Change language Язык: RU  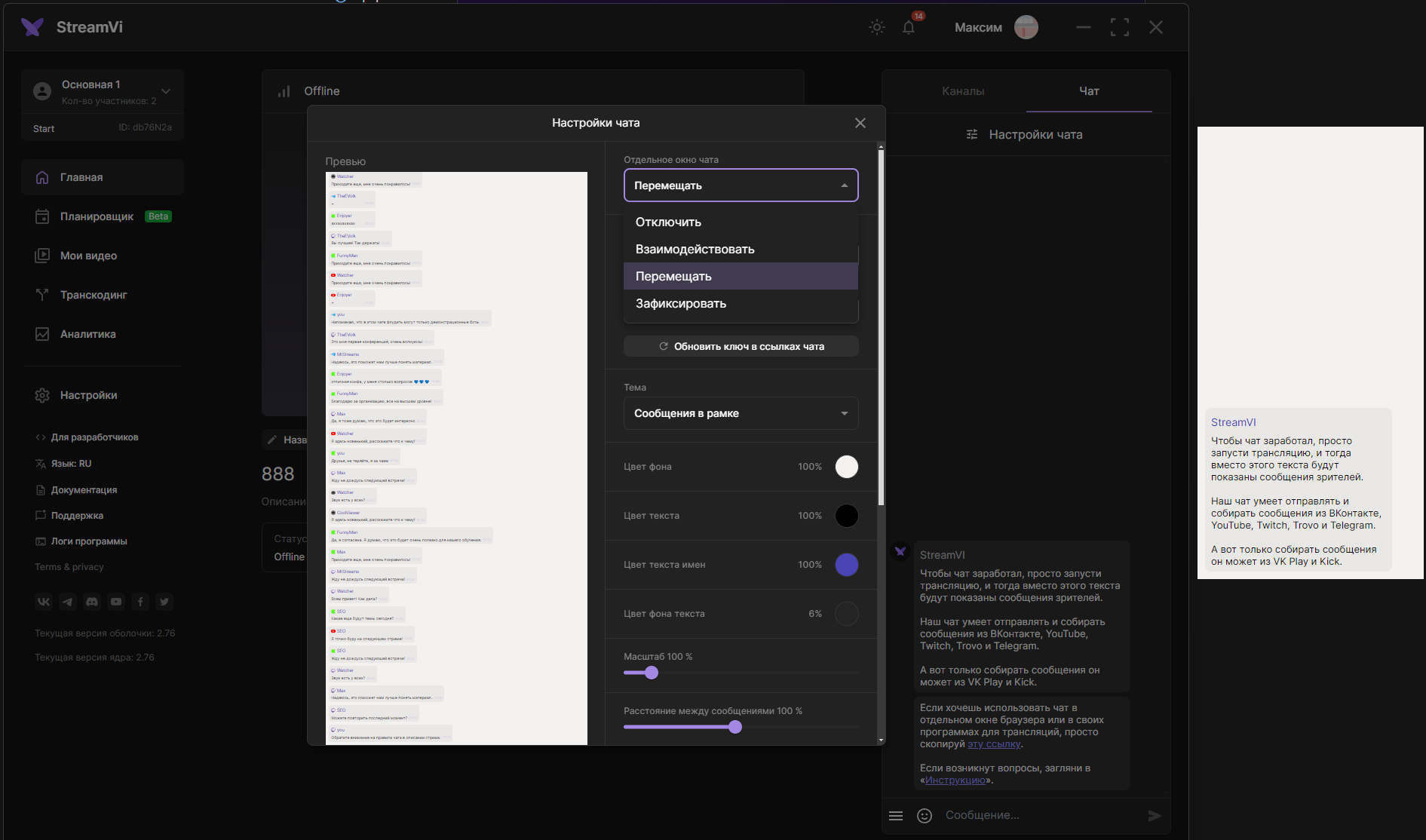tap(63, 464)
